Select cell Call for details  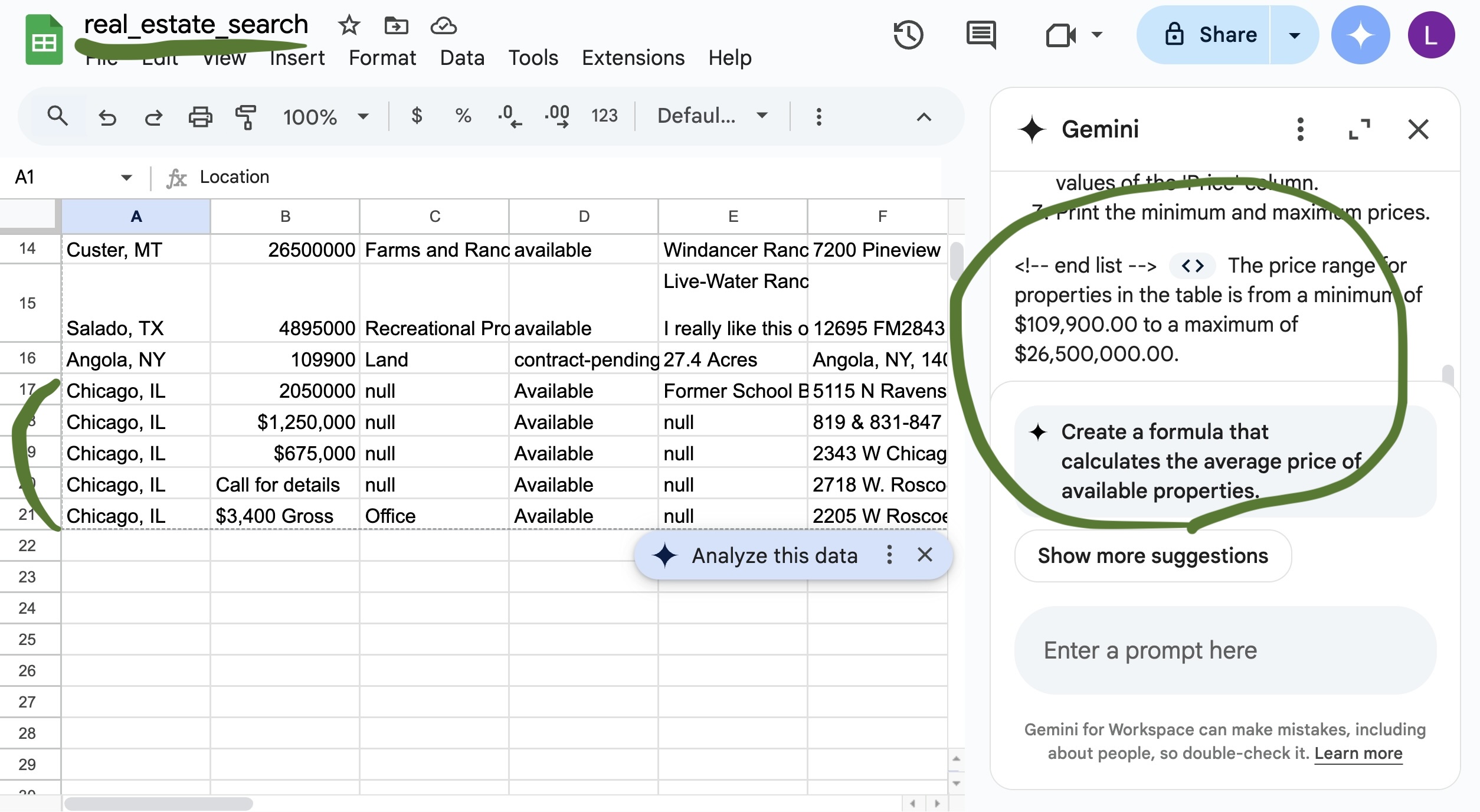pos(285,484)
